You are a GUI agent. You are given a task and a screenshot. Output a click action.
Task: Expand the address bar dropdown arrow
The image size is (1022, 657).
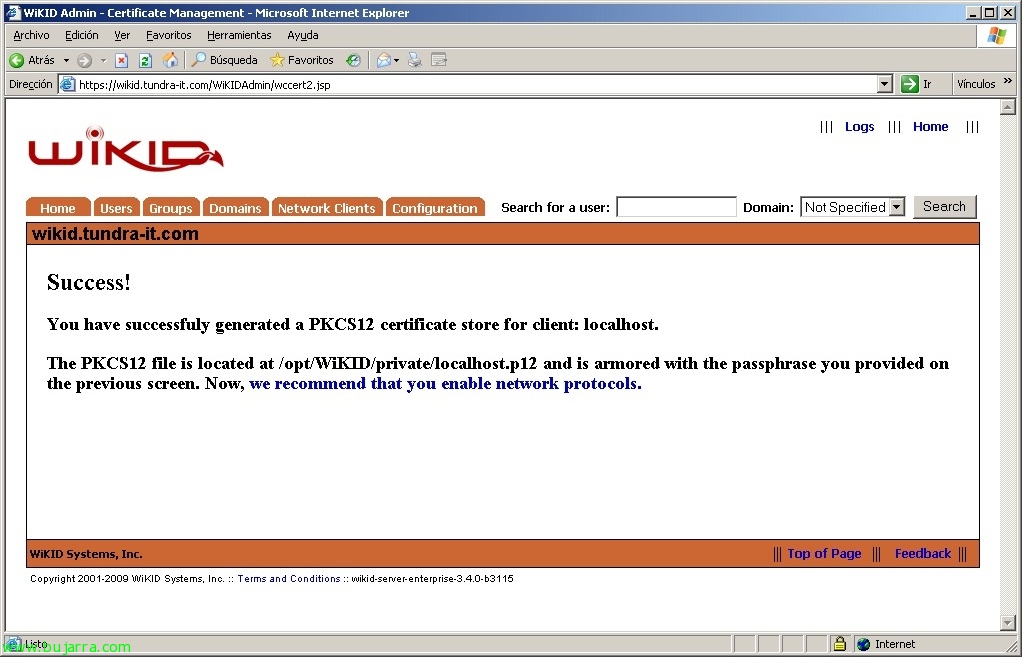point(884,84)
